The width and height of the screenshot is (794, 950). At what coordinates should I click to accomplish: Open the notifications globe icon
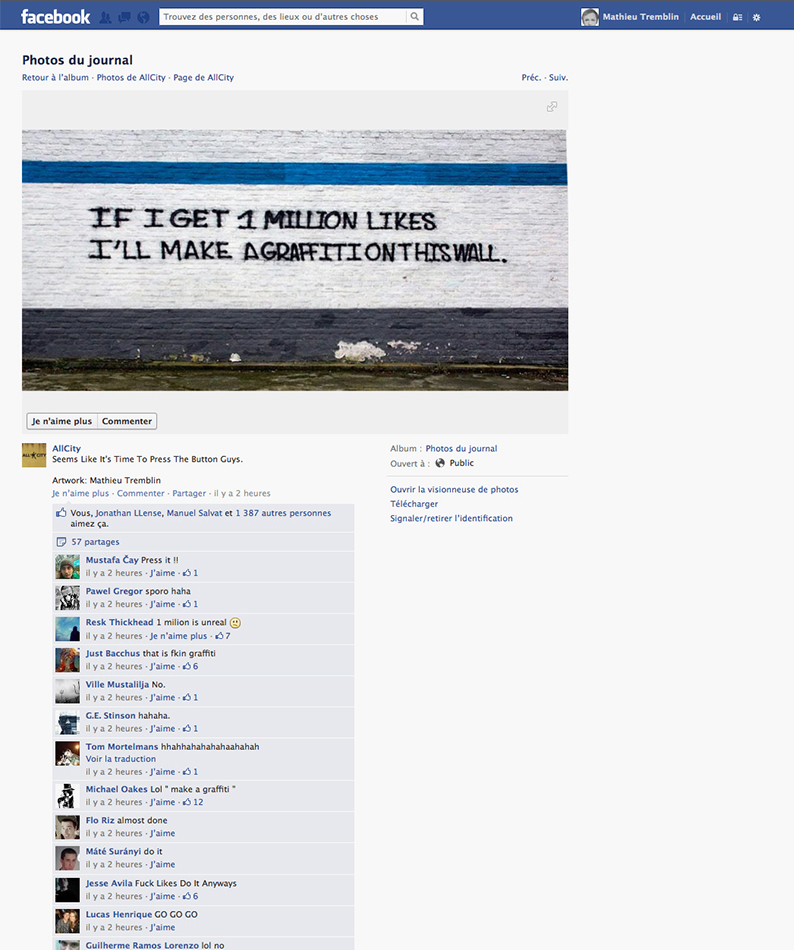[x=144, y=18]
